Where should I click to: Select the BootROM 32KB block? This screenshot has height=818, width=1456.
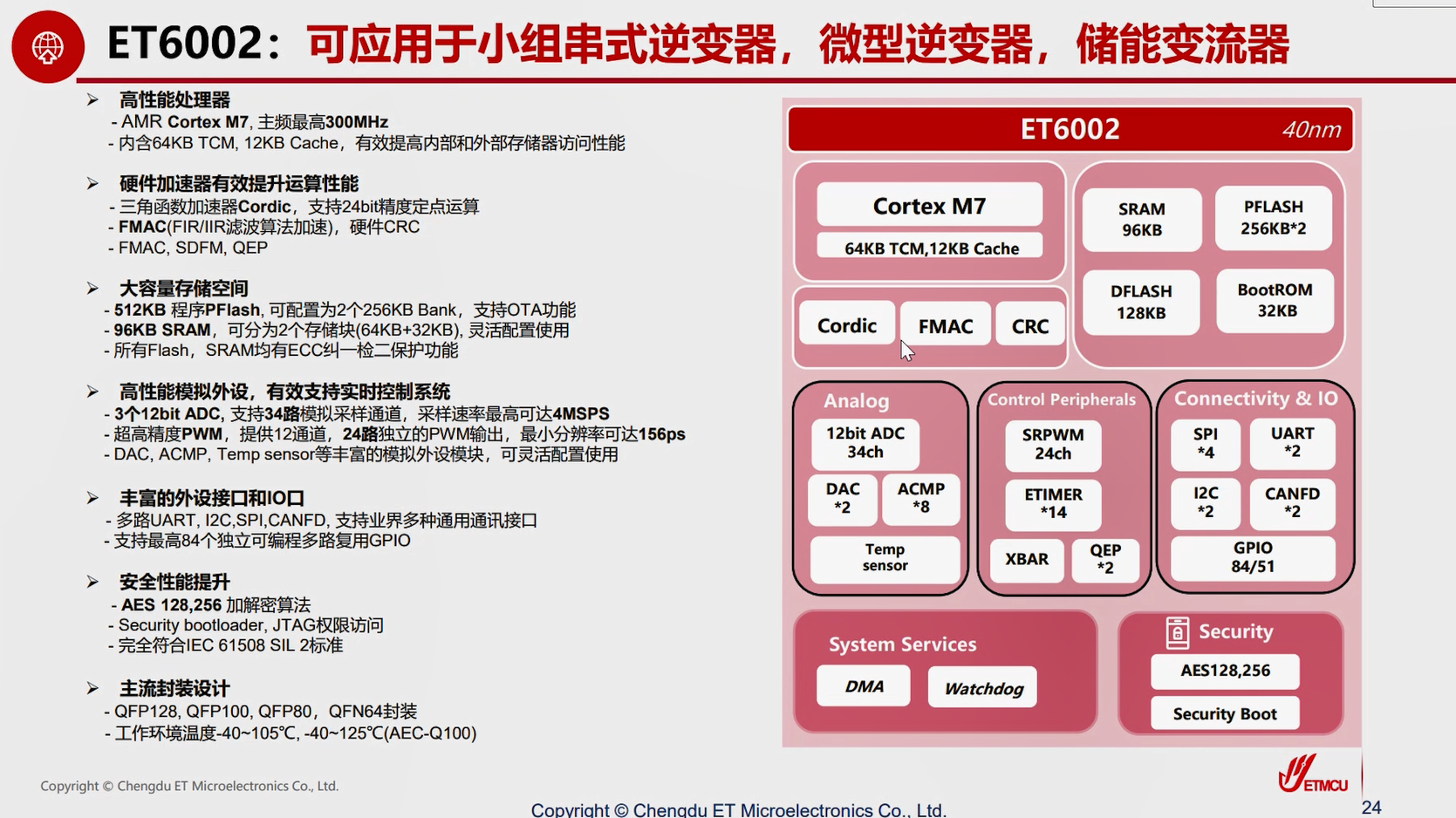click(1275, 300)
